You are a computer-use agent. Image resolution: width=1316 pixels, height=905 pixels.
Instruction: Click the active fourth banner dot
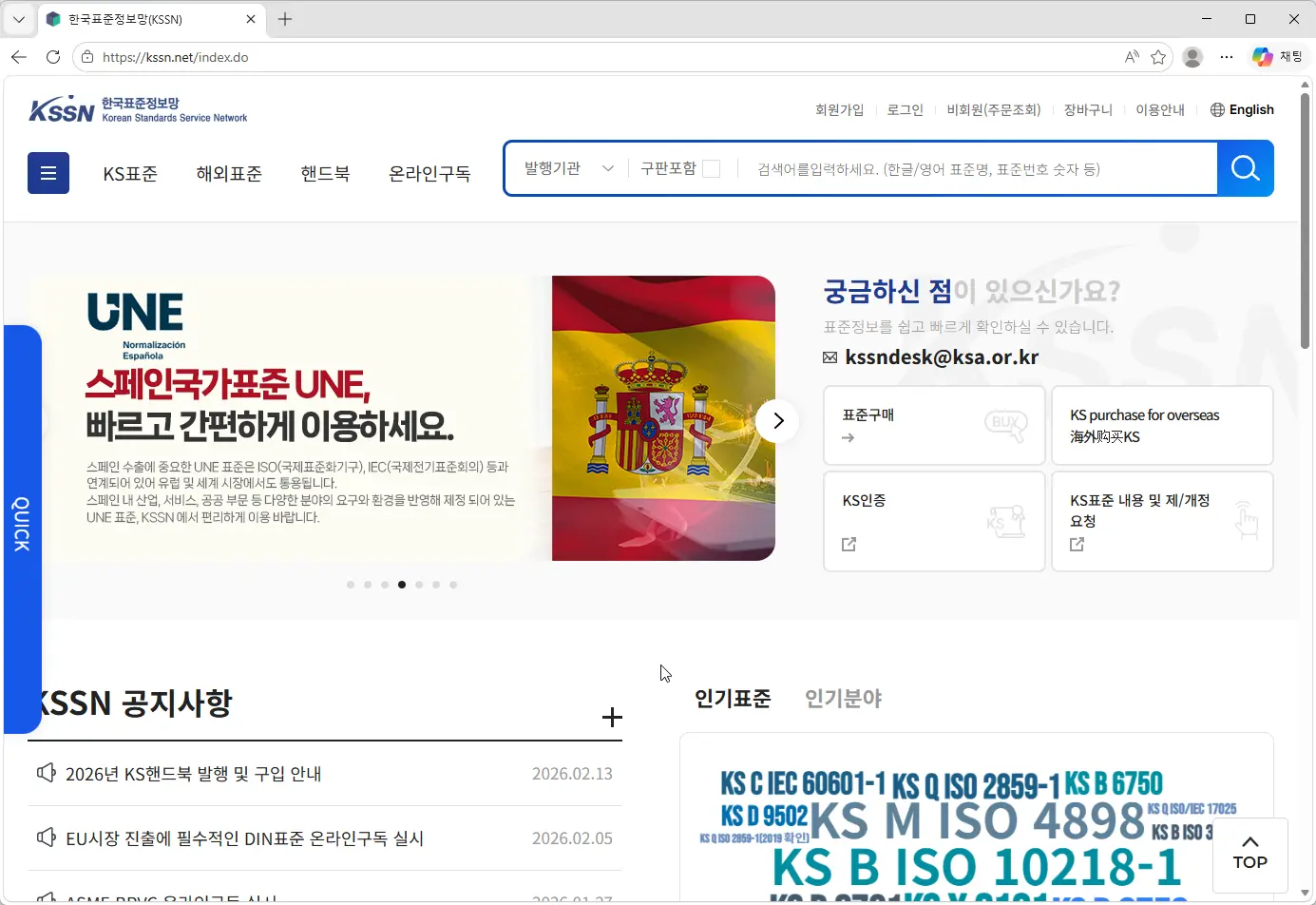click(402, 585)
